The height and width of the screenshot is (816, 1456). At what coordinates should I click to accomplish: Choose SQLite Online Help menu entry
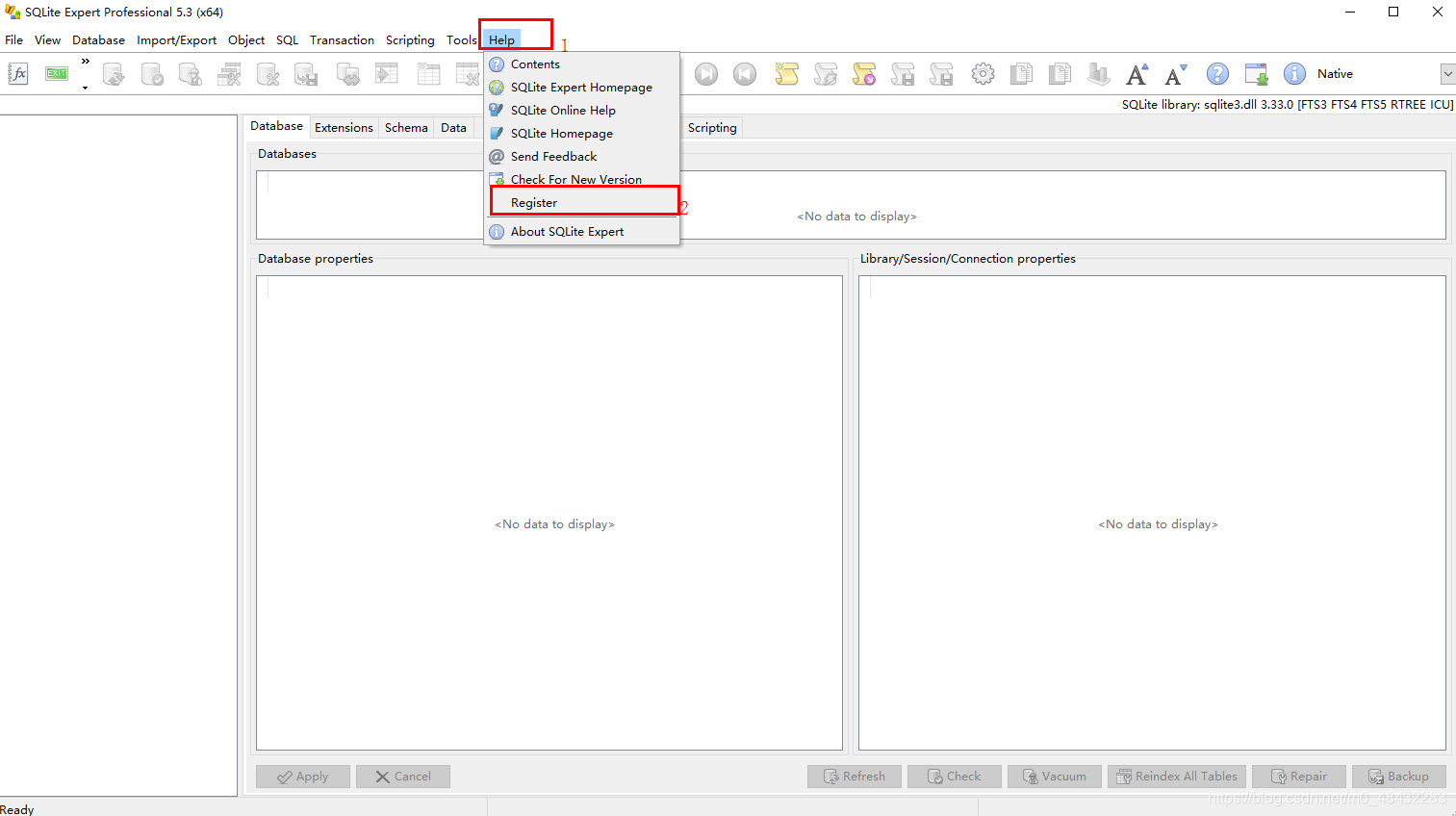tap(582, 111)
